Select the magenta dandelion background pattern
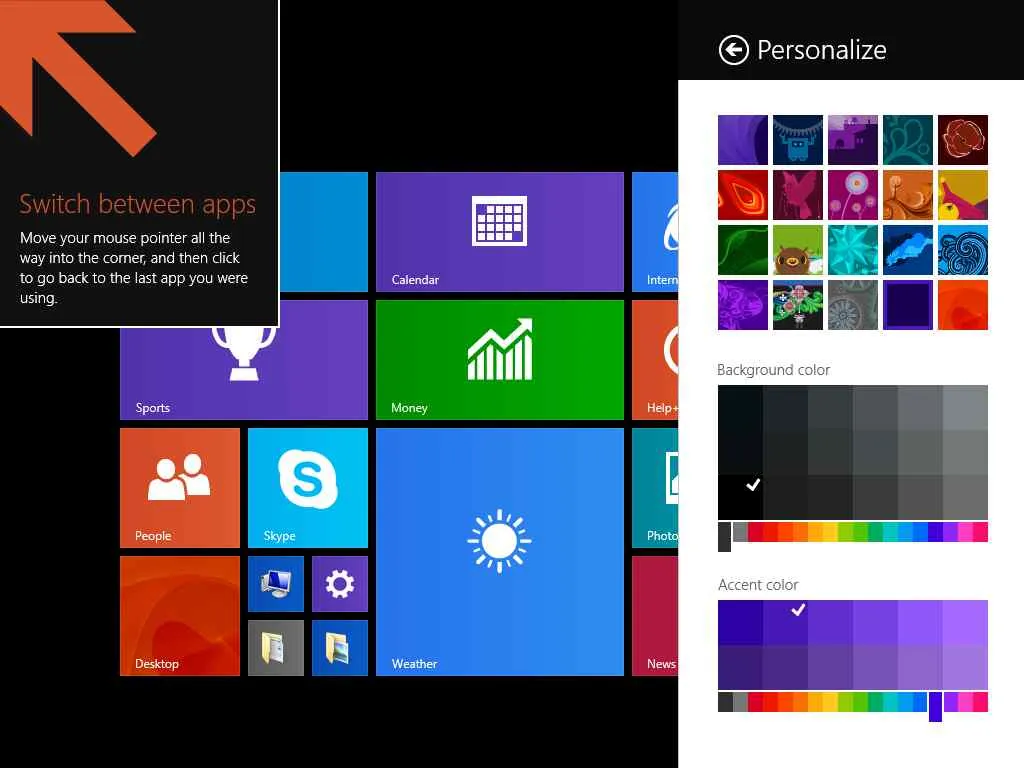The height and width of the screenshot is (768, 1024). [x=853, y=195]
